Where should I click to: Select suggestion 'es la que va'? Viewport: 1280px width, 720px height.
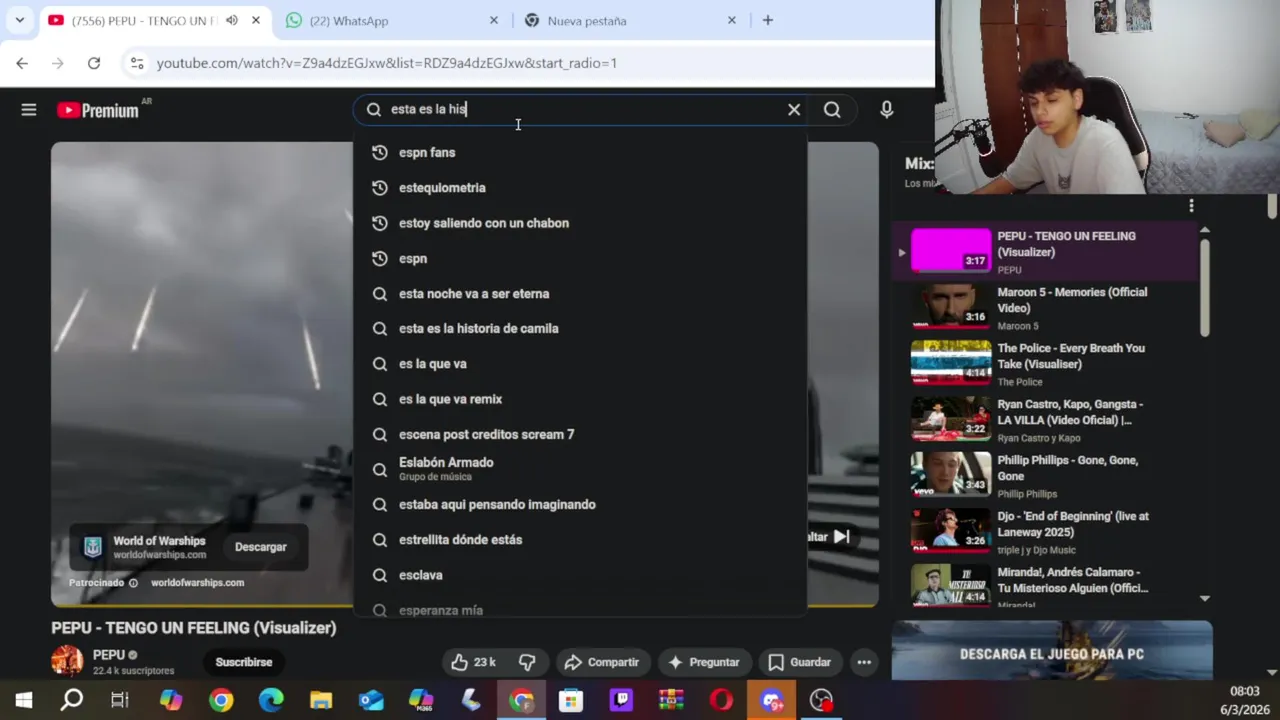(580, 364)
